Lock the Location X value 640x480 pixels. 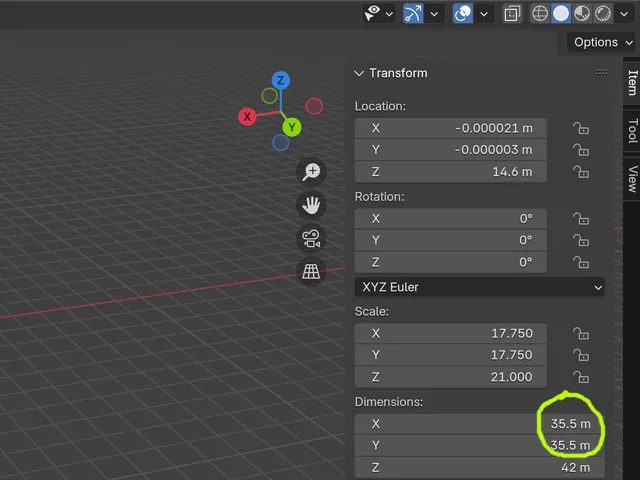click(x=581, y=129)
